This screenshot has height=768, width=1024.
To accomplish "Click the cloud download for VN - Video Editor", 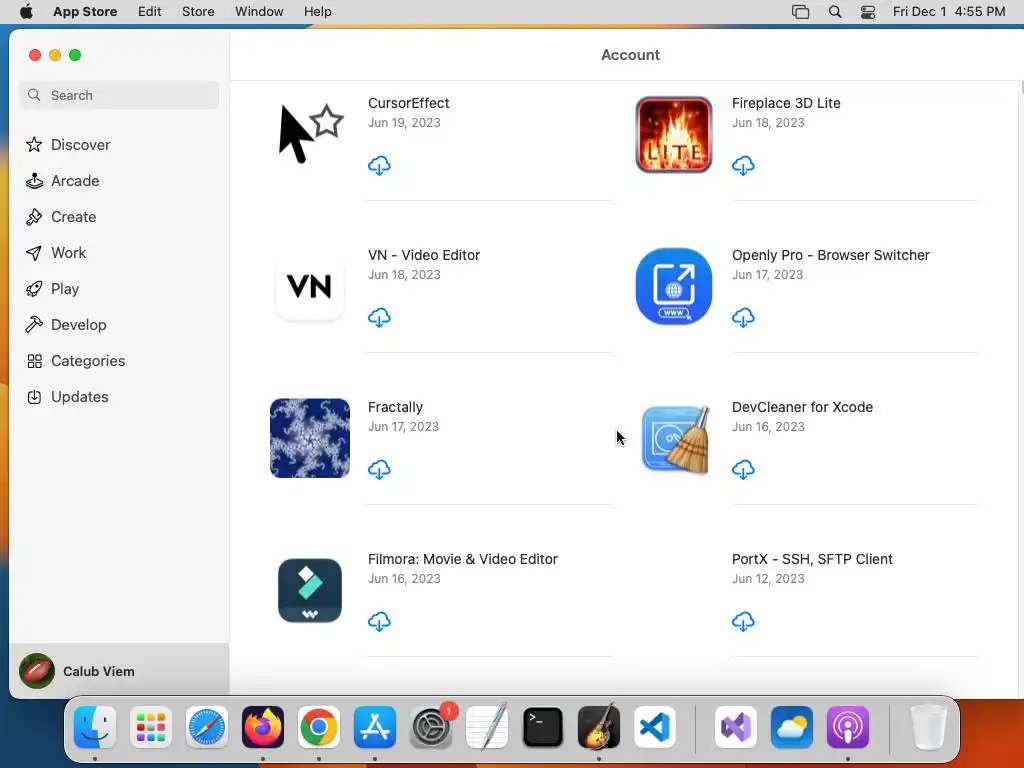I will tap(379, 318).
